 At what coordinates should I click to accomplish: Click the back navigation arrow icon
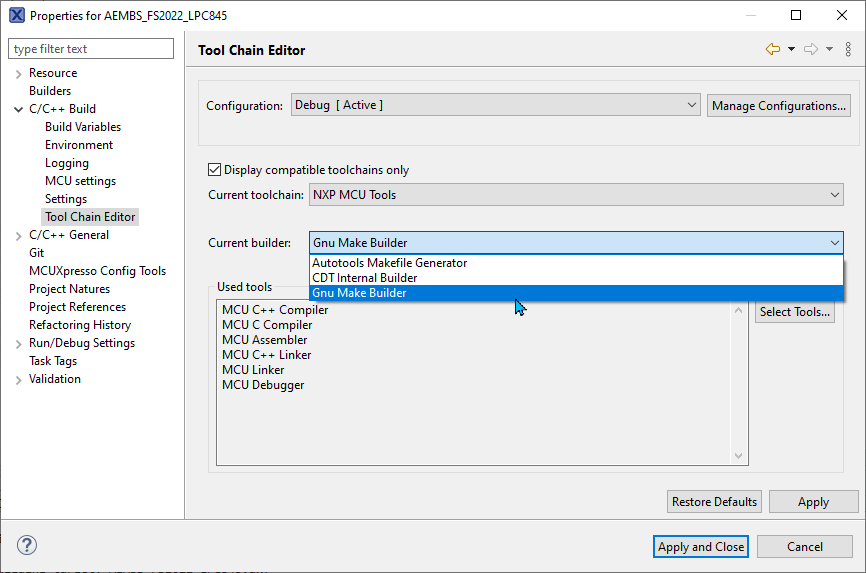coord(772,49)
